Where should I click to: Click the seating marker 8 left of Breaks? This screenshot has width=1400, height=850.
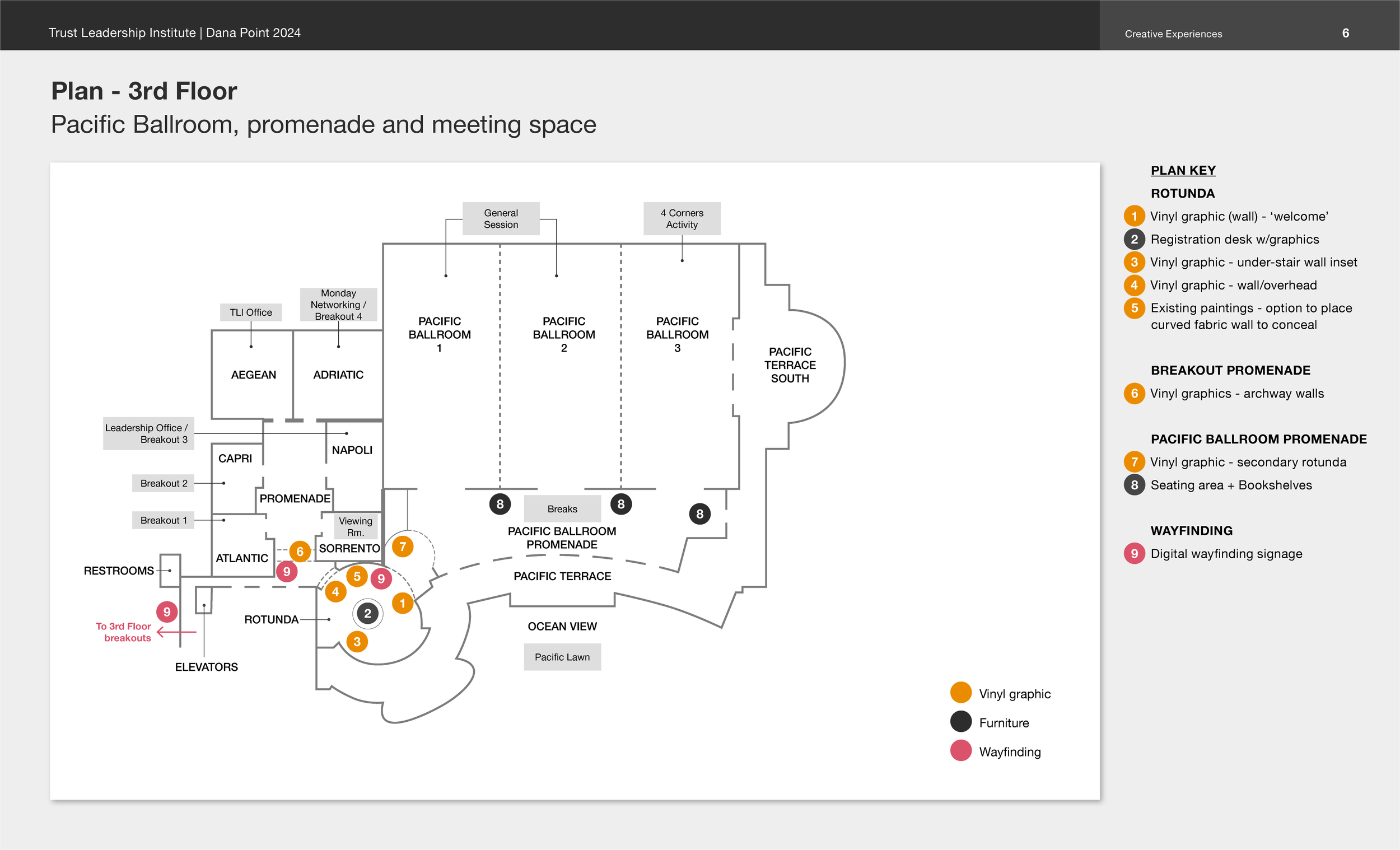500,504
